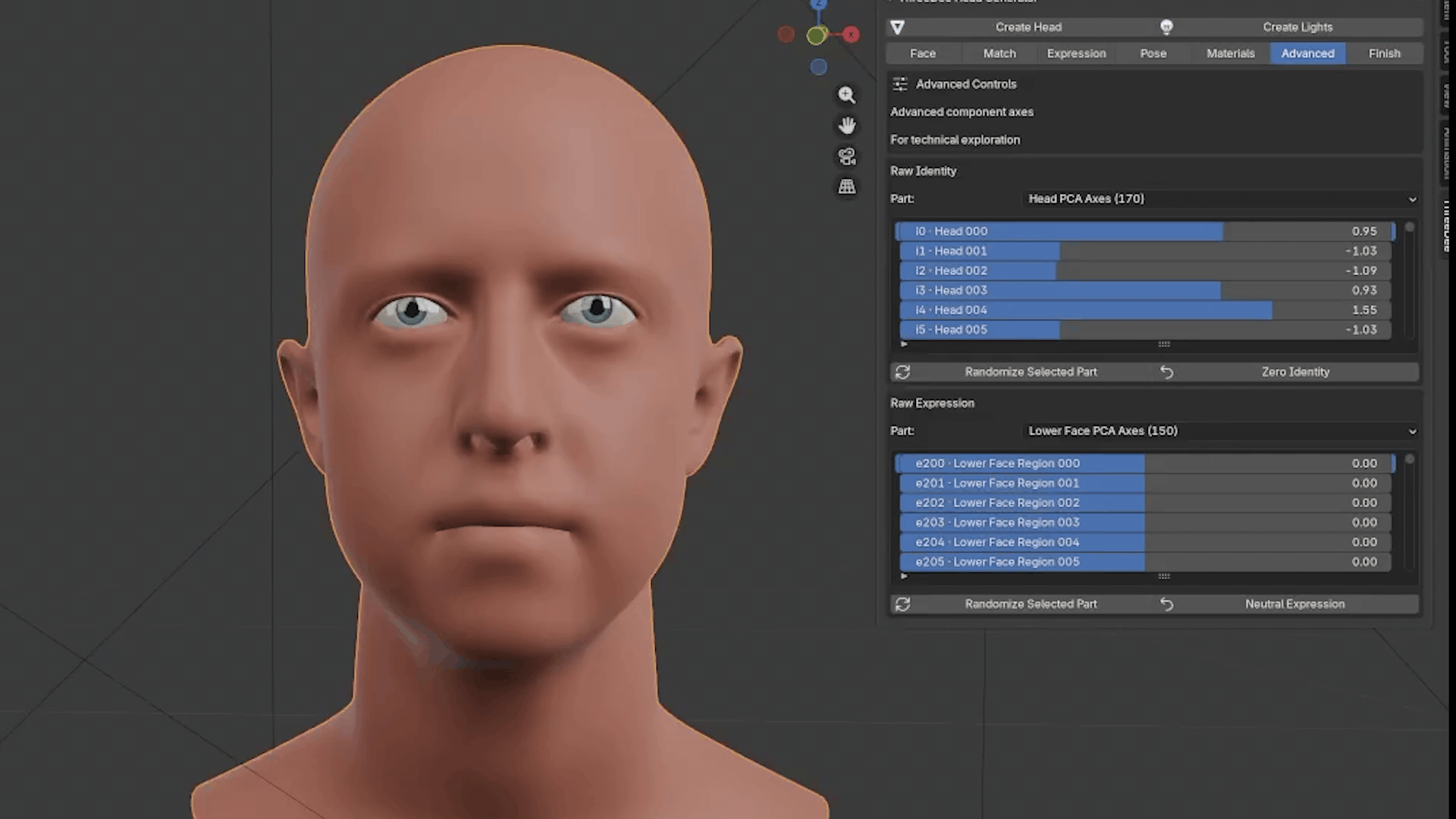
Task: Switch to the Match tab
Action: tap(999, 54)
